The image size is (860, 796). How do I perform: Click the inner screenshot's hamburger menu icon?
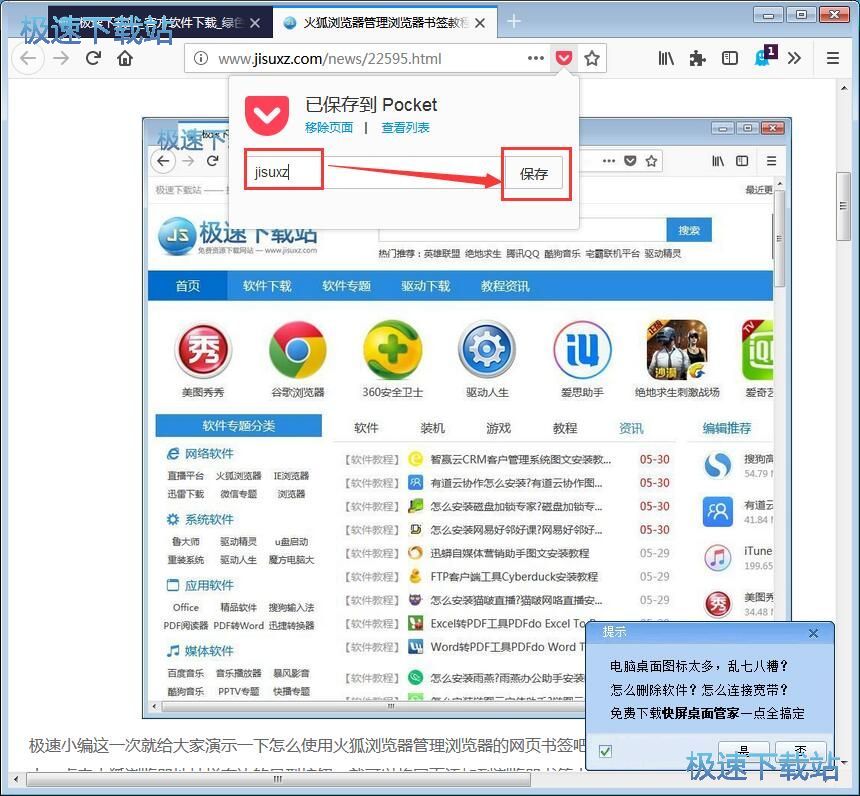point(771,161)
